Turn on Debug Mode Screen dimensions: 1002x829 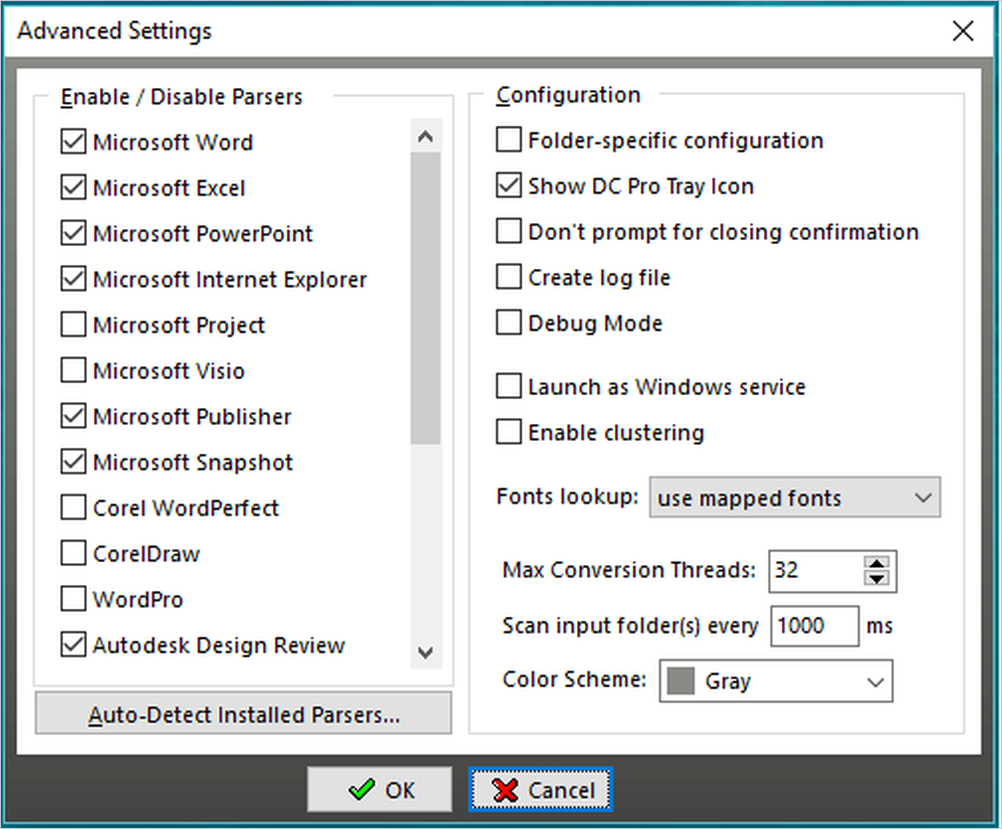509,323
